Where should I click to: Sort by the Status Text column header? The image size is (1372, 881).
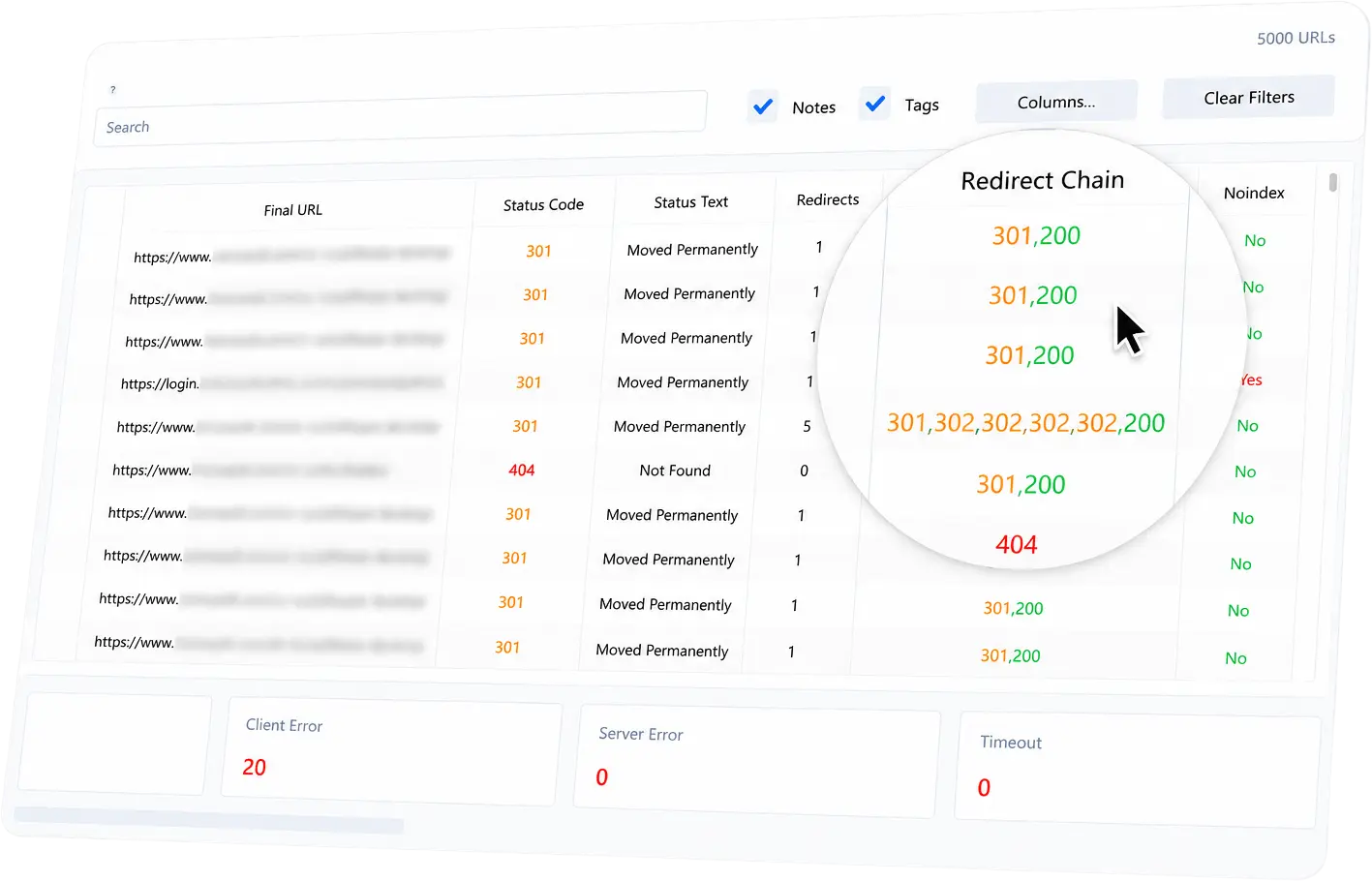pos(690,202)
